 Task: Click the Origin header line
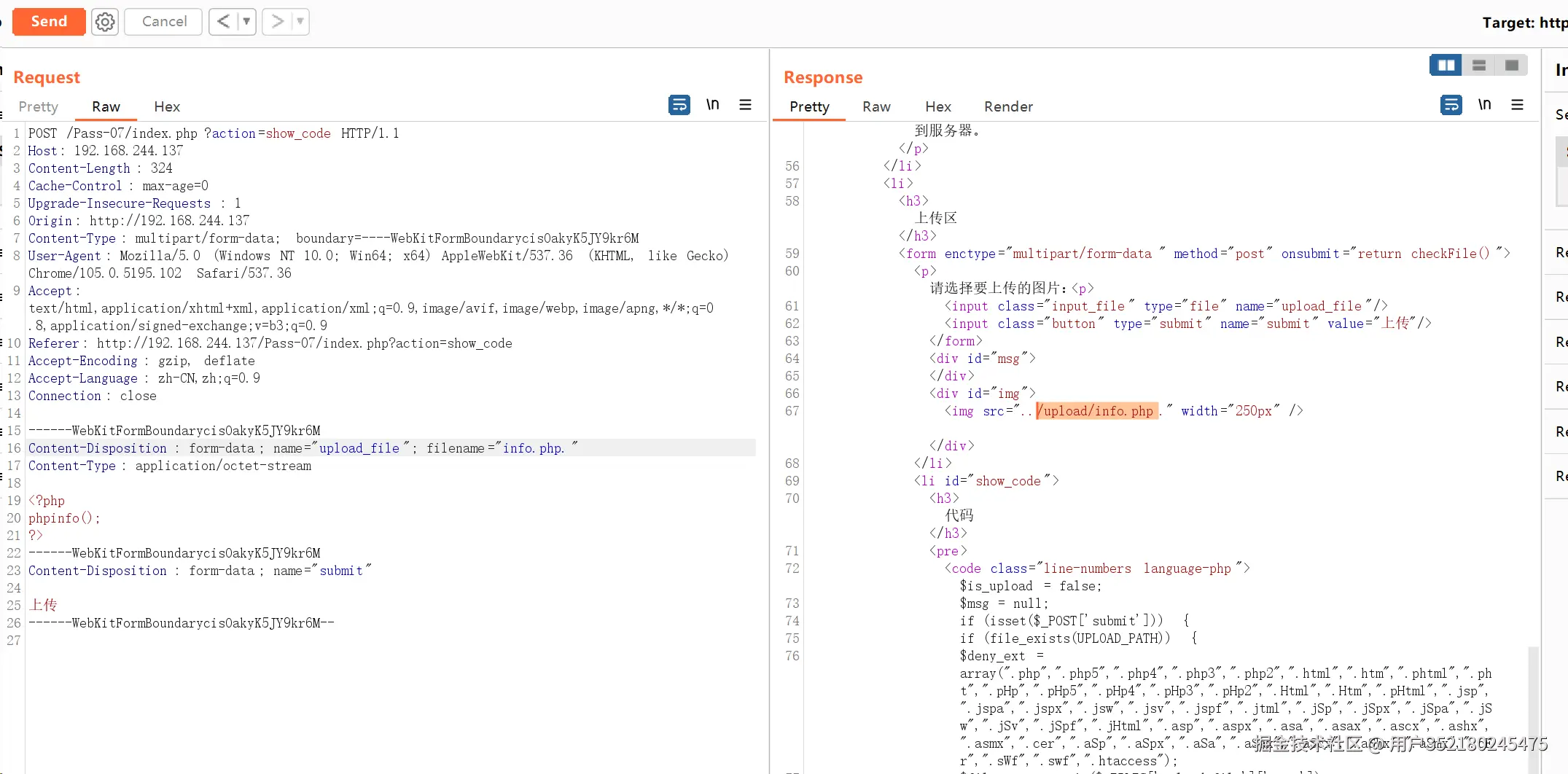pos(139,221)
